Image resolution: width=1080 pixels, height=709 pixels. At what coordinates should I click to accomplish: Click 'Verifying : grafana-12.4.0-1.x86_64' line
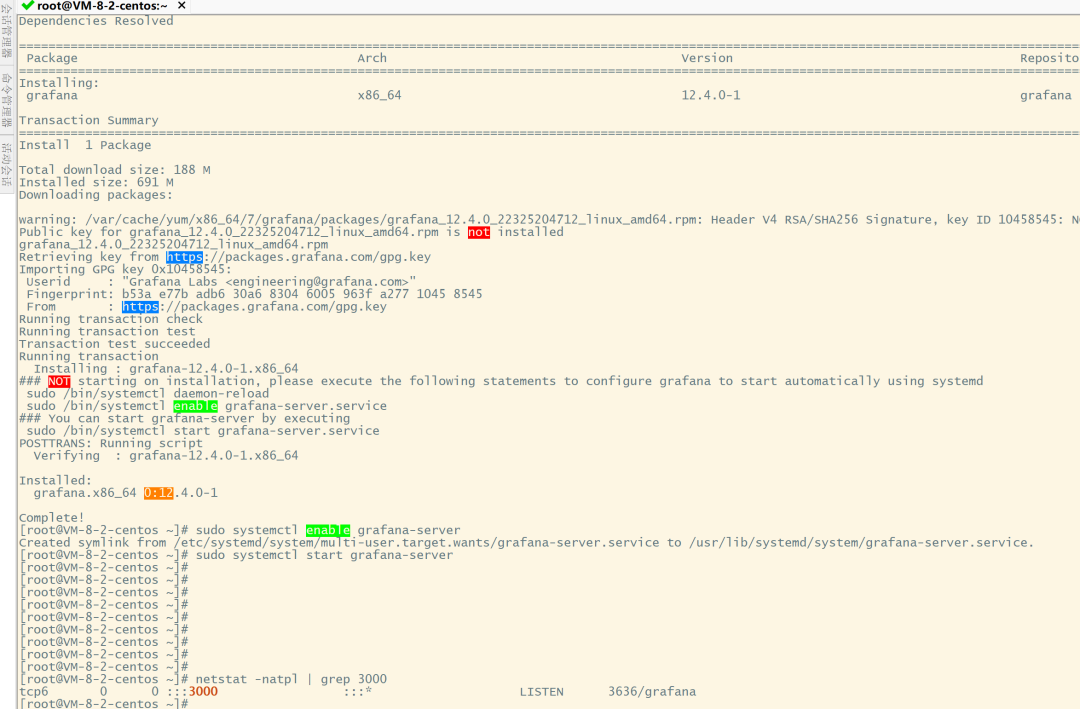(166, 455)
